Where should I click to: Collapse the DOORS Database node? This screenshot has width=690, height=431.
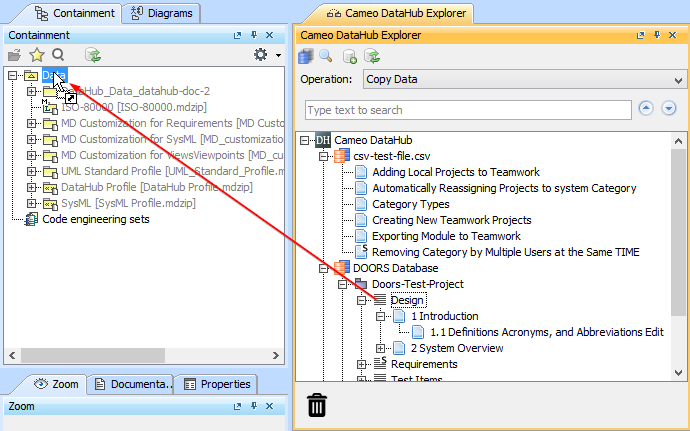tap(323, 268)
